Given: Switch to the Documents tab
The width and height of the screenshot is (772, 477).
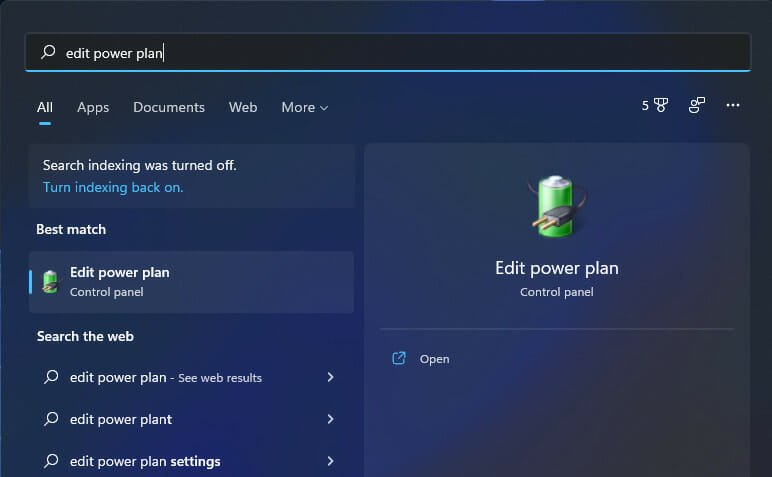Looking at the screenshot, I should coord(169,107).
